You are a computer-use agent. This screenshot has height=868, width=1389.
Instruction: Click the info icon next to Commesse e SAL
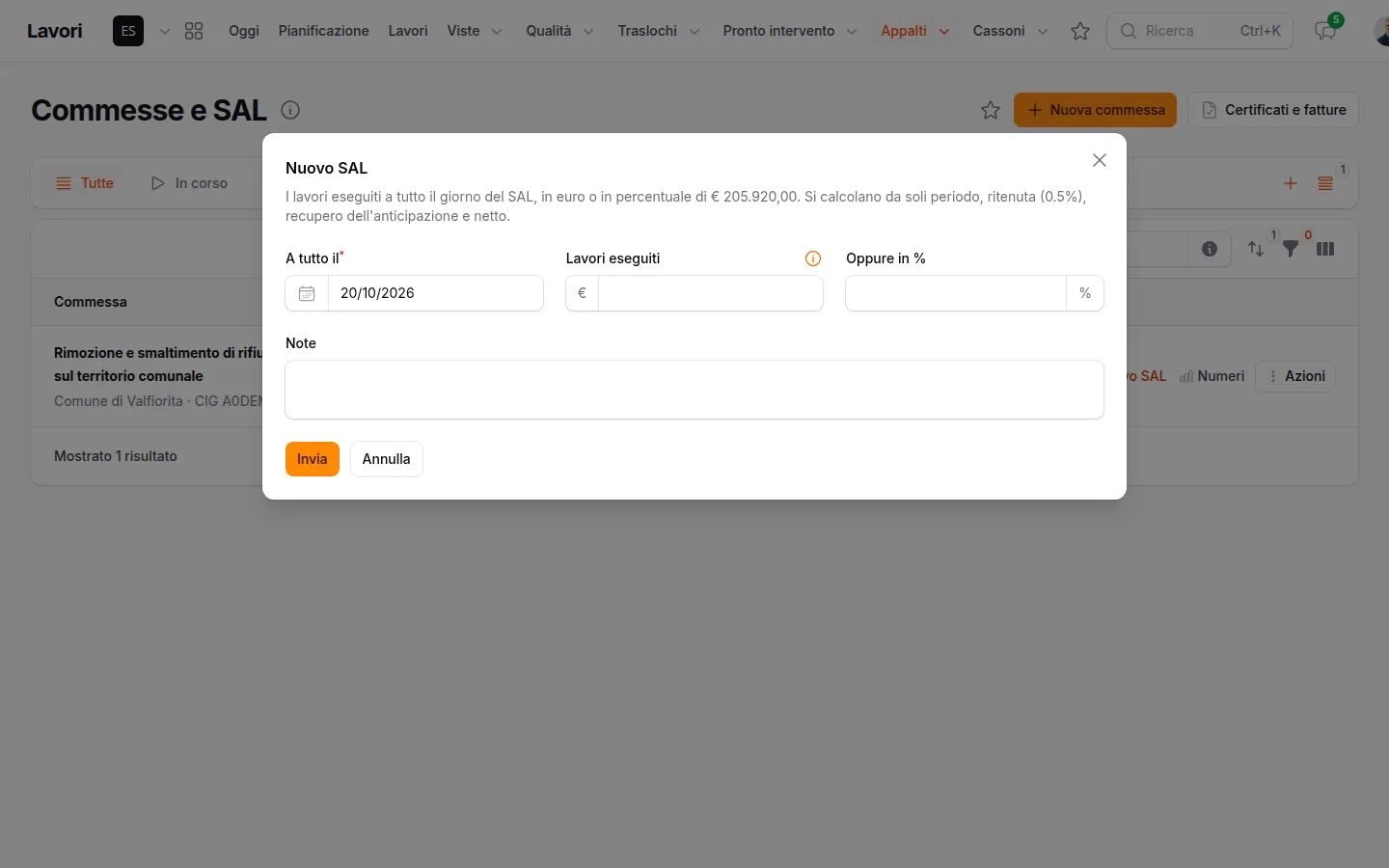point(290,110)
